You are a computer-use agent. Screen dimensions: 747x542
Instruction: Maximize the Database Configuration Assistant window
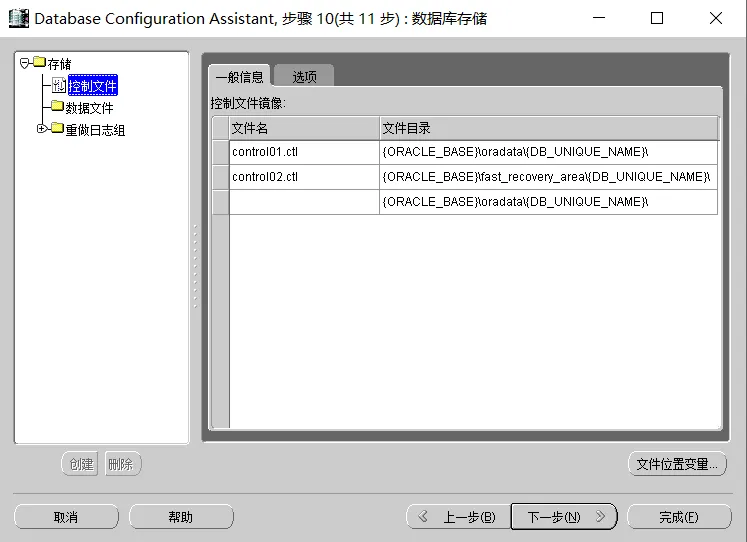(x=657, y=18)
